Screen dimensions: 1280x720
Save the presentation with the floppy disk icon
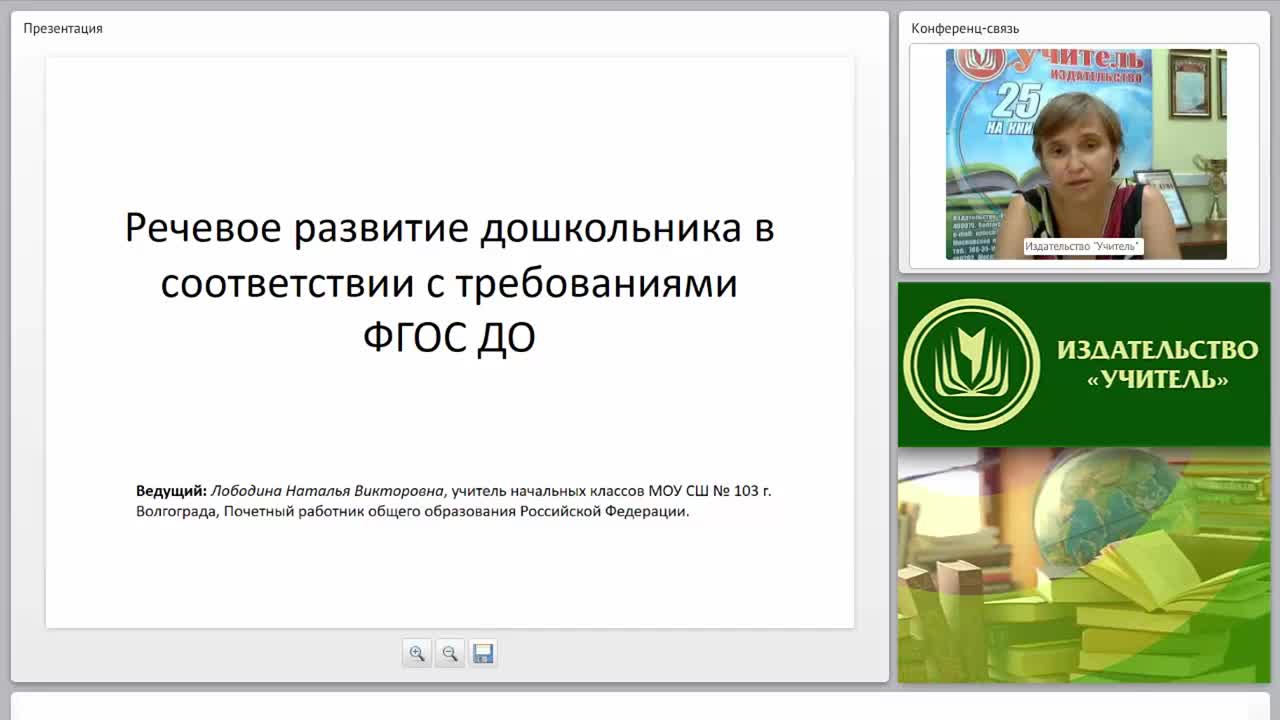(x=483, y=653)
